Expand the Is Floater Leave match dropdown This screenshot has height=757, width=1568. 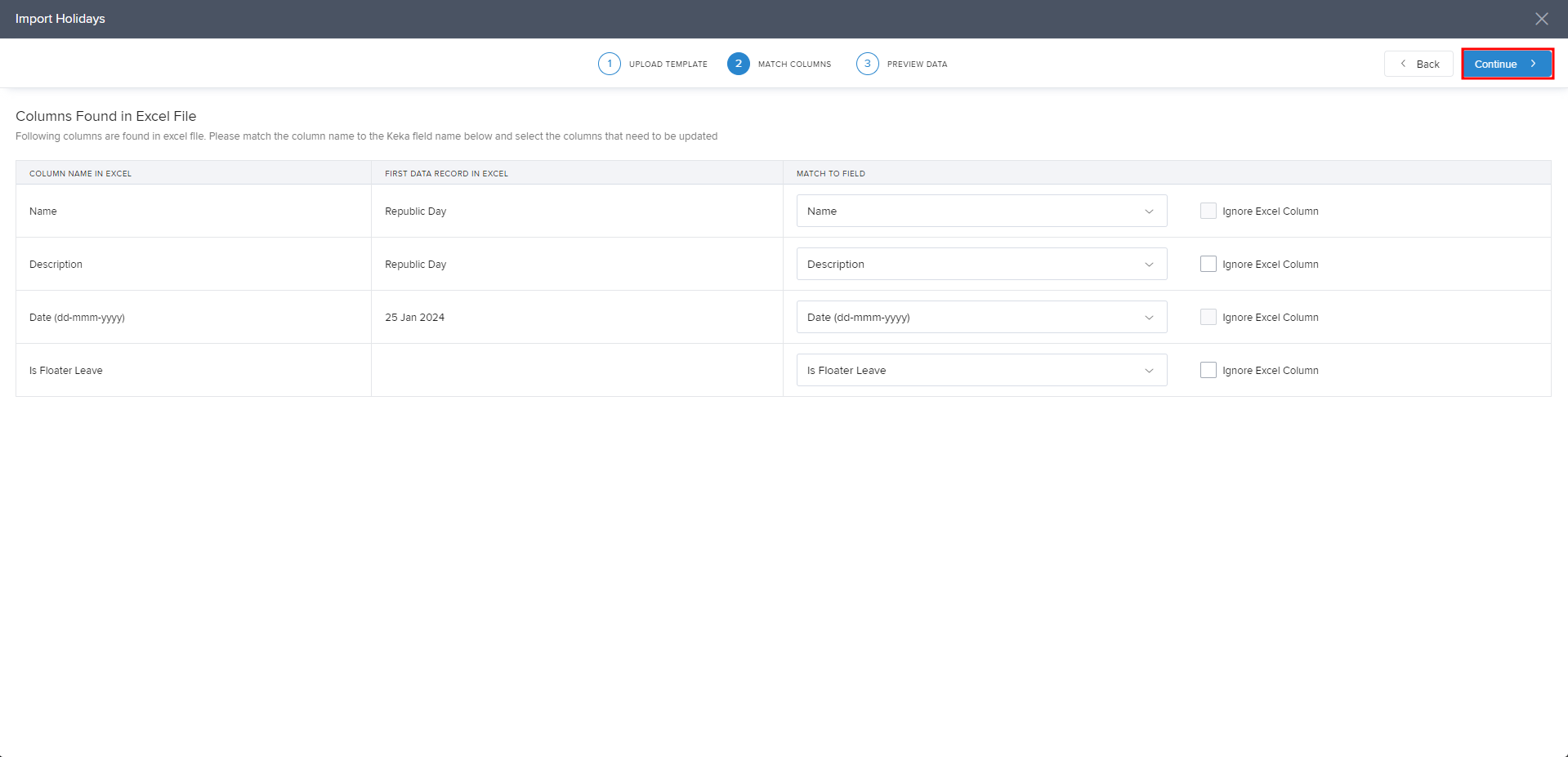tap(981, 370)
